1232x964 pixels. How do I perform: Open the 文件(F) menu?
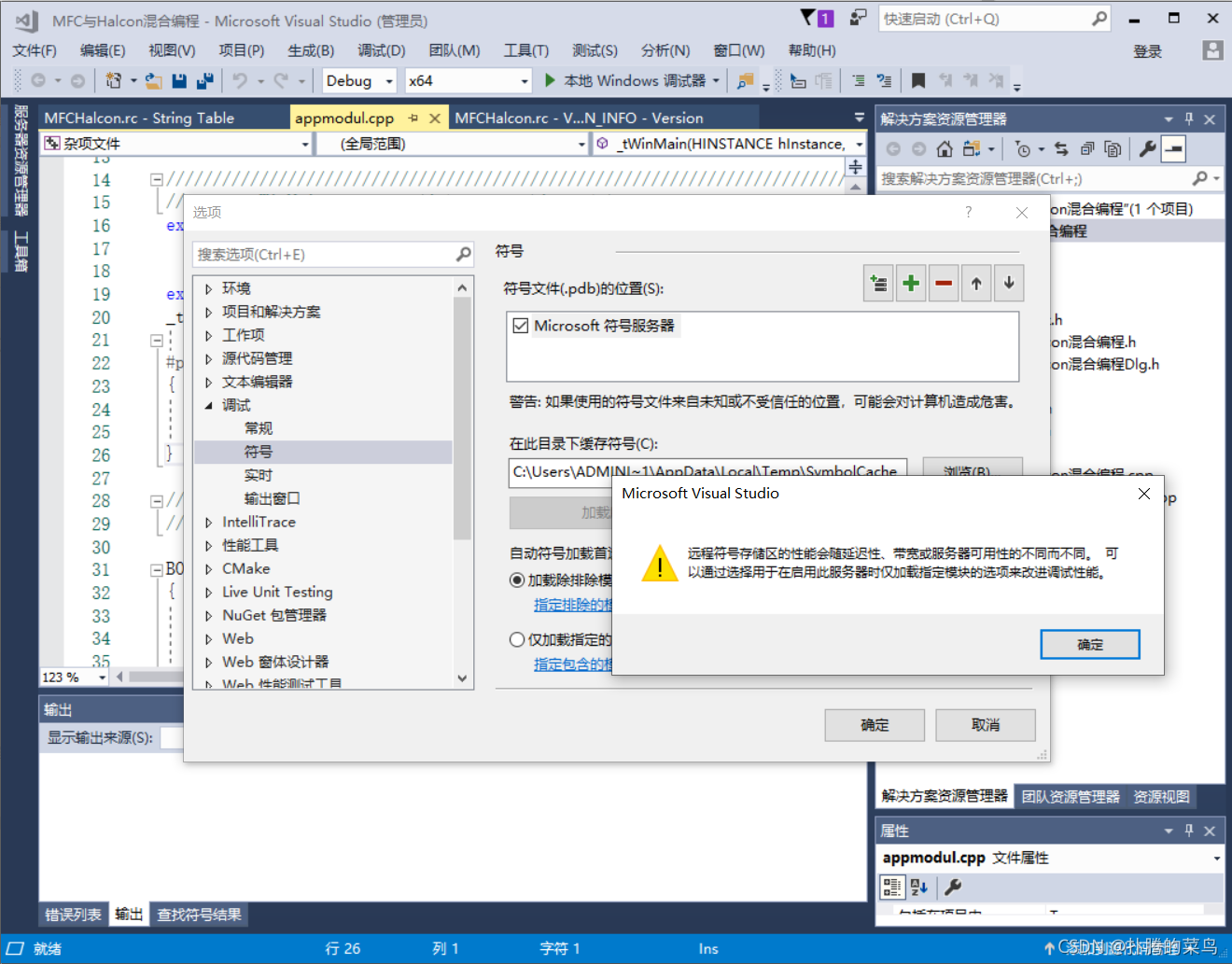pos(35,50)
